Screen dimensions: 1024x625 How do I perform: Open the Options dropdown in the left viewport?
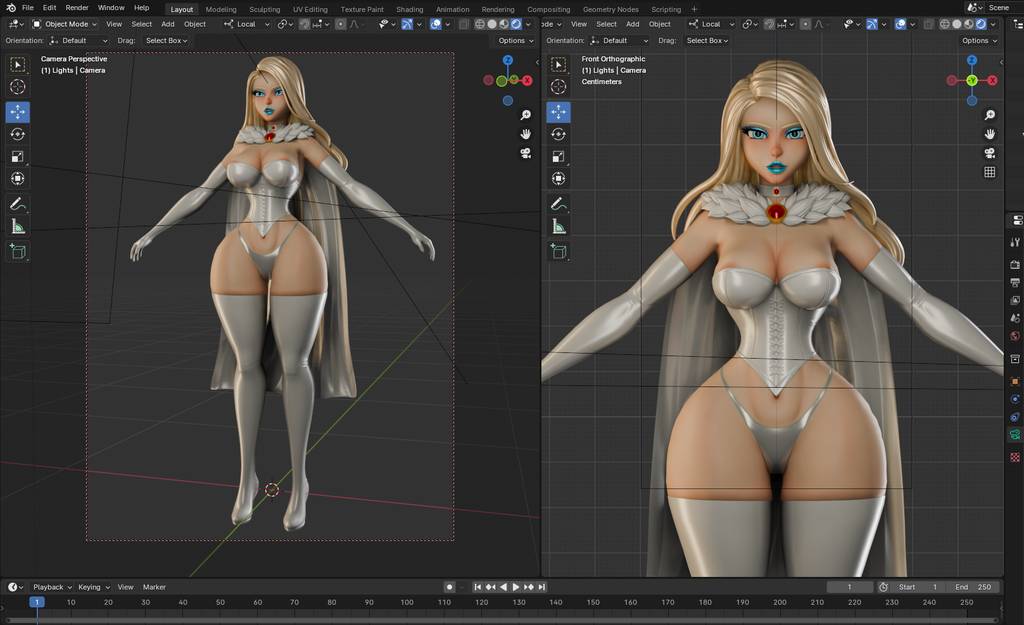coord(515,41)
